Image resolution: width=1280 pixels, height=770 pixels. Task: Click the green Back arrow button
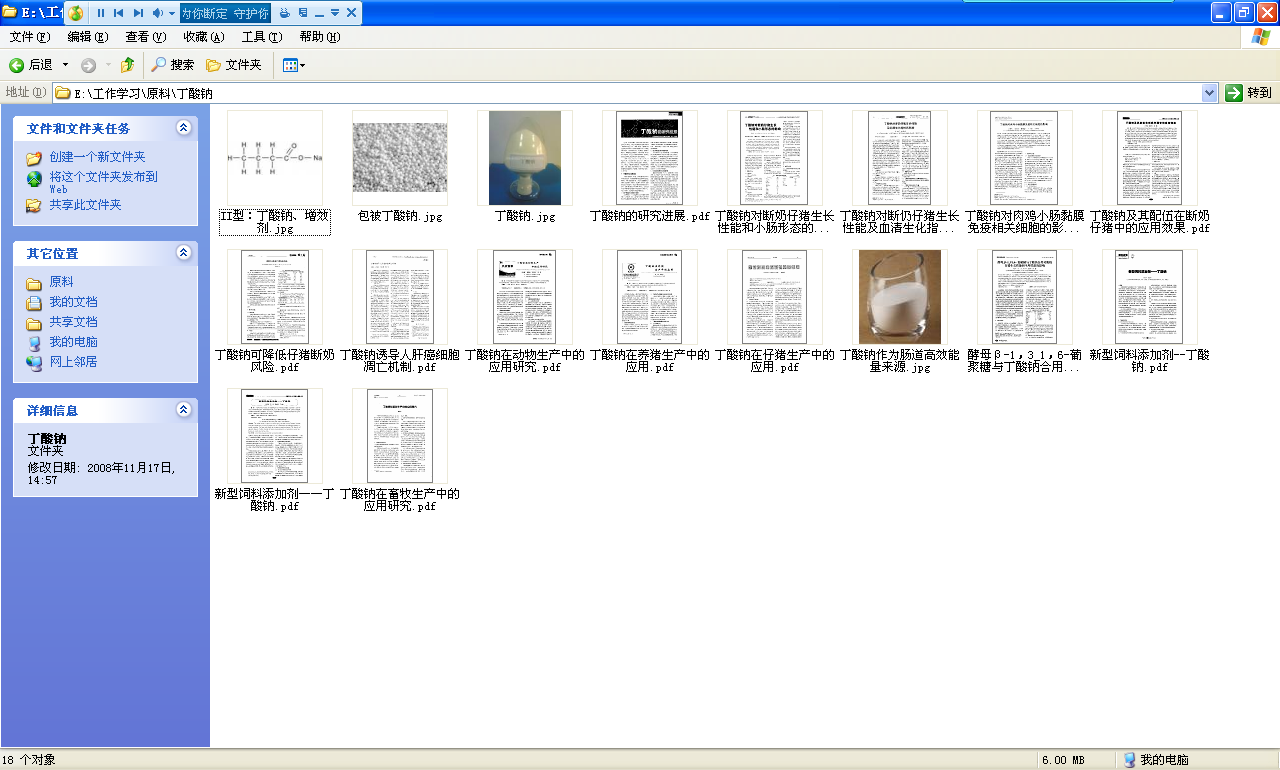pos(17,65)
